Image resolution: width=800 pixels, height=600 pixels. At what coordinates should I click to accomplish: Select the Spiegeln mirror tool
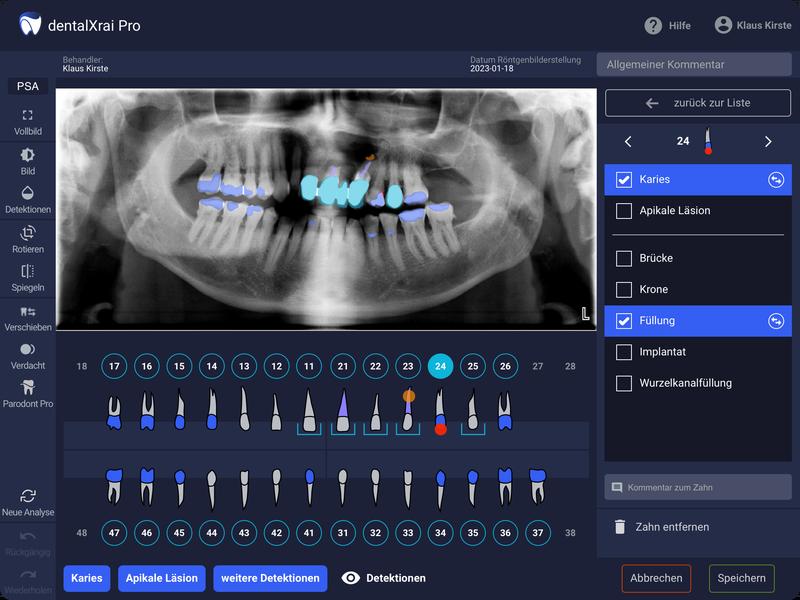(x=27, y=278)
